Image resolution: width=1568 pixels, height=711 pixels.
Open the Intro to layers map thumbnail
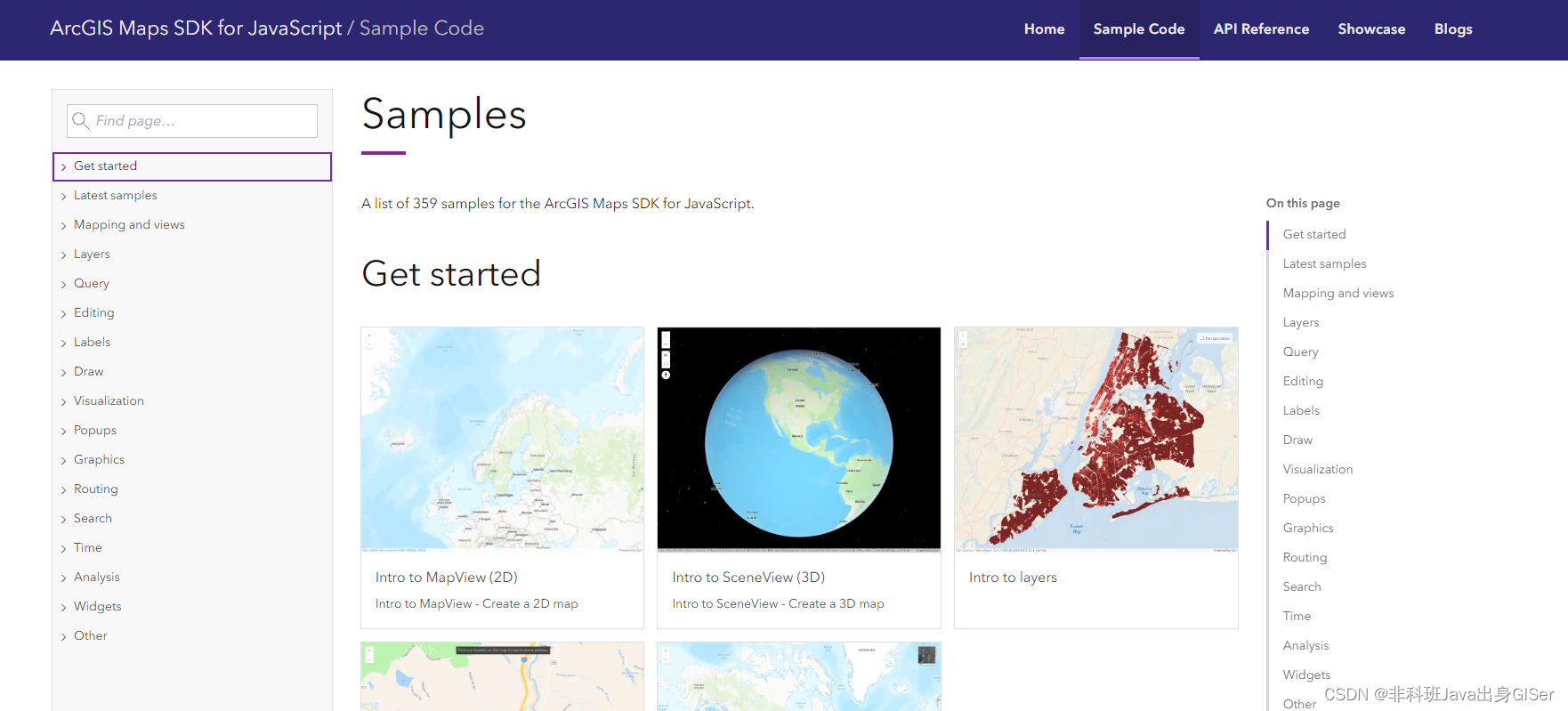pos(1096,440)
